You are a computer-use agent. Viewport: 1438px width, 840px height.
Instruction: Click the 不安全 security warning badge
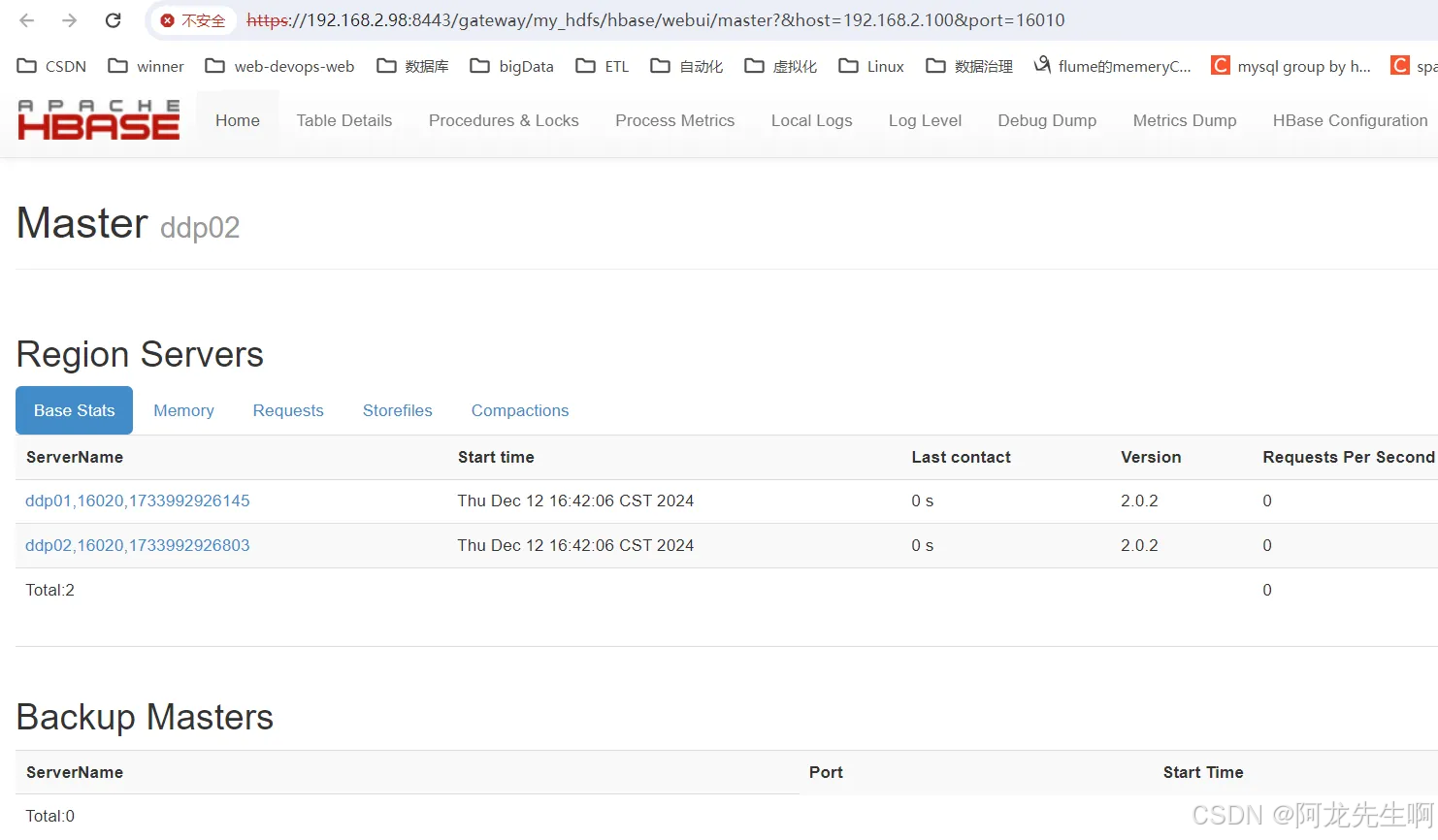[x=192, y=19]
